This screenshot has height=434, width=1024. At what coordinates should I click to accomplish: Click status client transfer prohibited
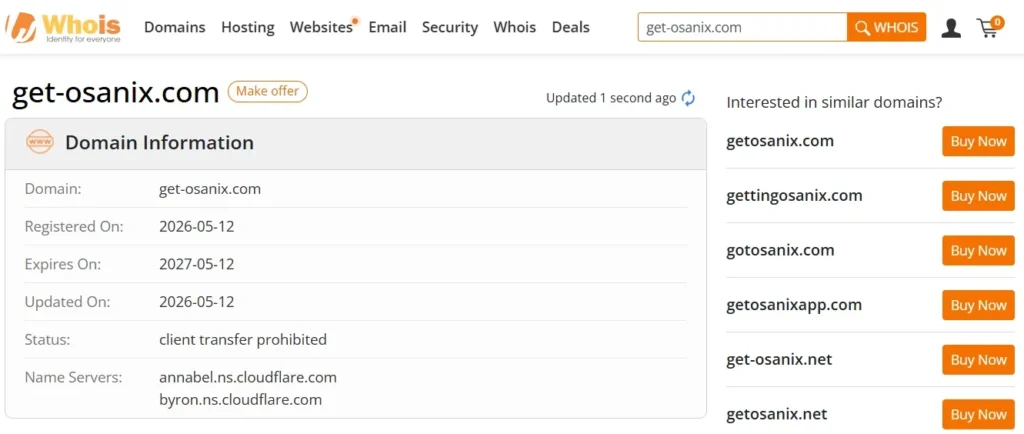point(243,339)
